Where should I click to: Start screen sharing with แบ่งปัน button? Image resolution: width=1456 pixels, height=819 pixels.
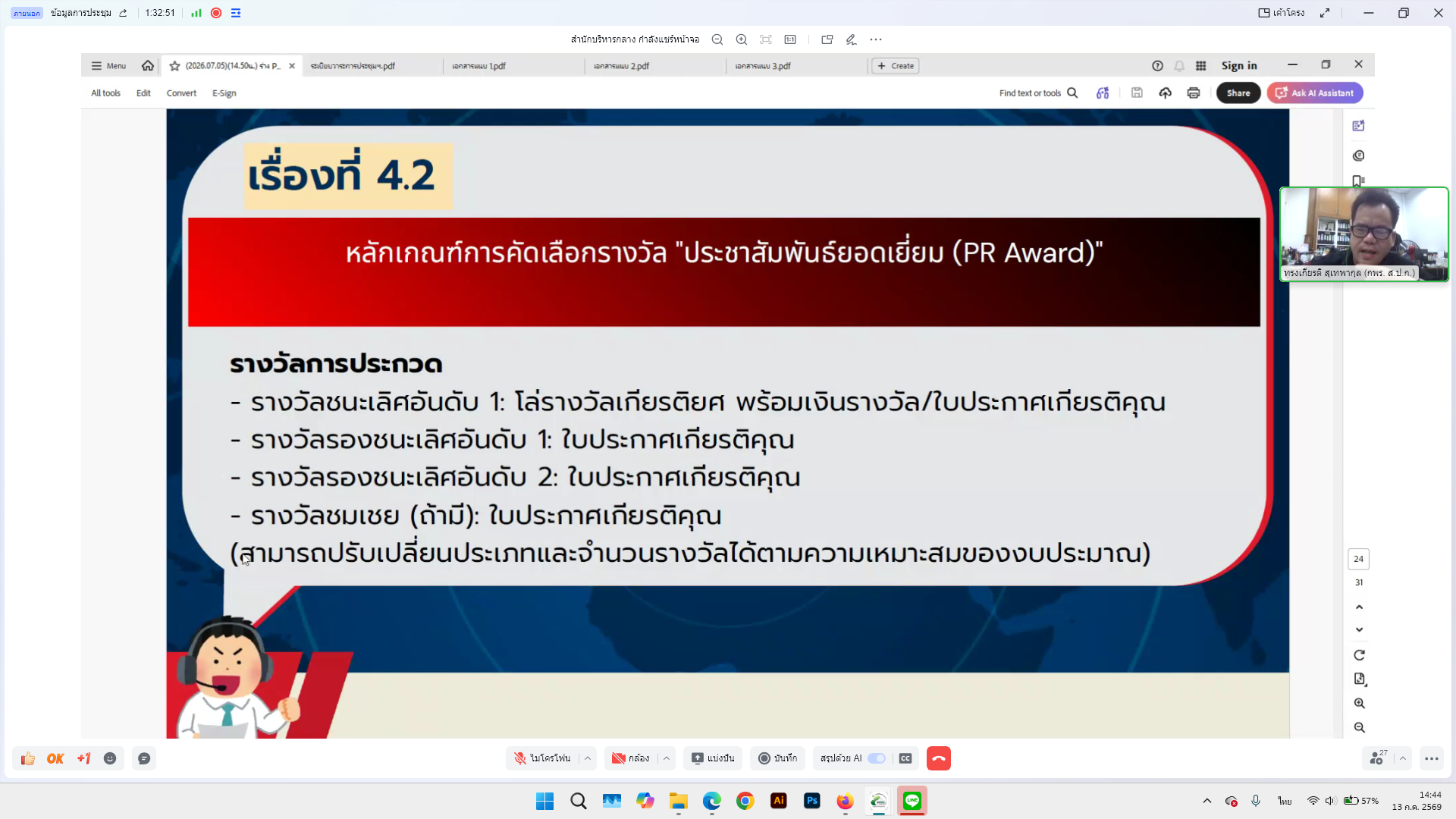point(713,758)
